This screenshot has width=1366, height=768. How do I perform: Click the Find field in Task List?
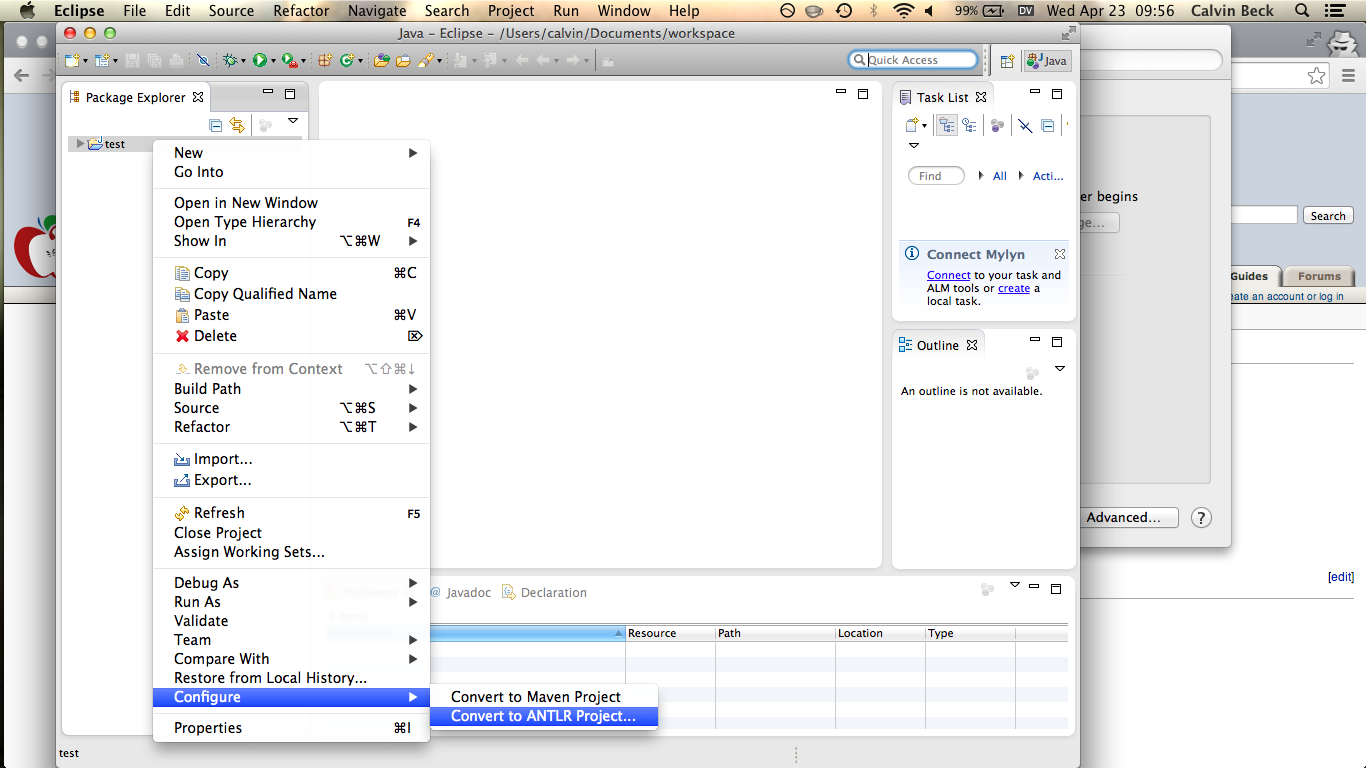(x=936, y=176)
